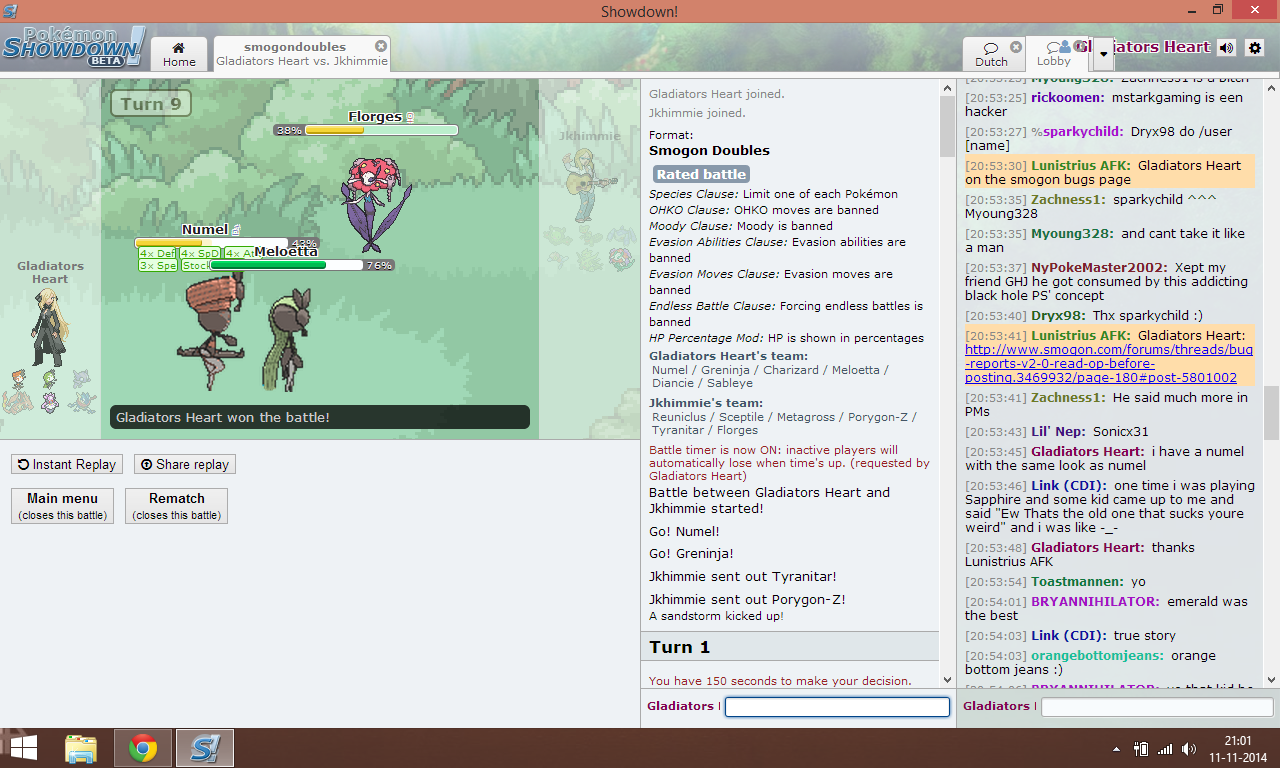Click the Dryx98 username in chat
The height and width of the screenshot is (768, 1280).
1058,316
